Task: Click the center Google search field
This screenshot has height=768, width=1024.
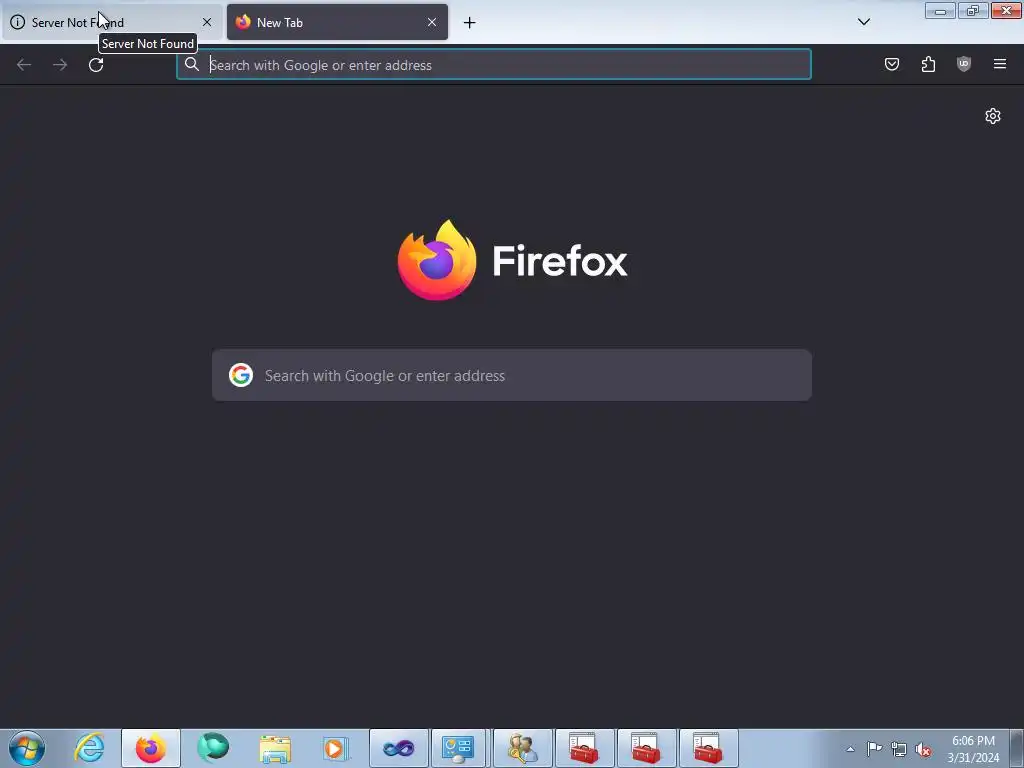Action: [512, 375]
